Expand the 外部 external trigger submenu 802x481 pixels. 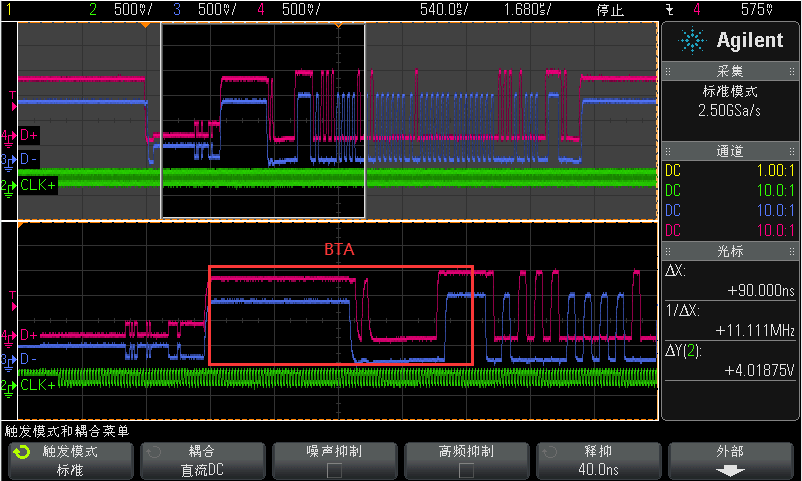point(730,460)
